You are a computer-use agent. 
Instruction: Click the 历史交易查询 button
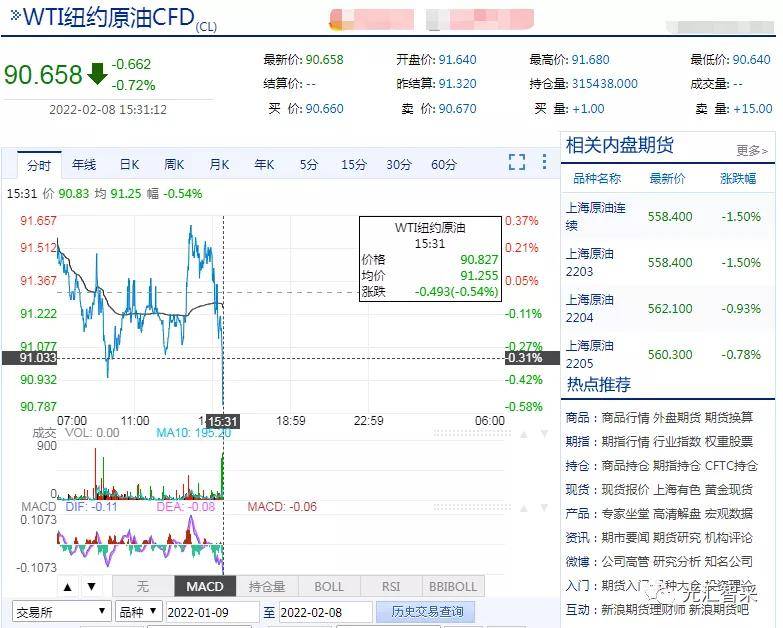427,612
